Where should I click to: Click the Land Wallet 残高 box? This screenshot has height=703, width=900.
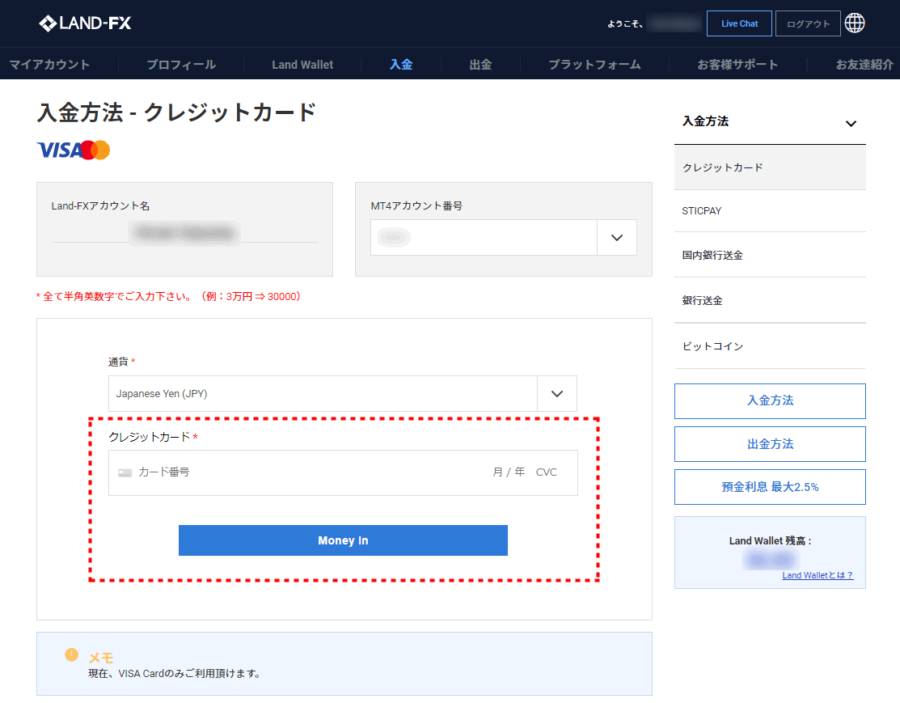click(x=770, y=553)
